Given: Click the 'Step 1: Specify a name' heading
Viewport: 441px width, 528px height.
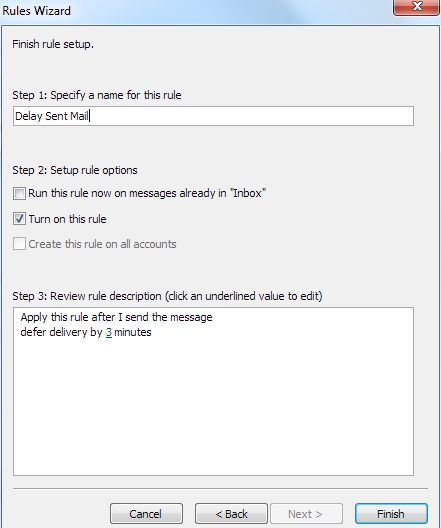Looking at the screenshot, I should click(x=97, y=95).
